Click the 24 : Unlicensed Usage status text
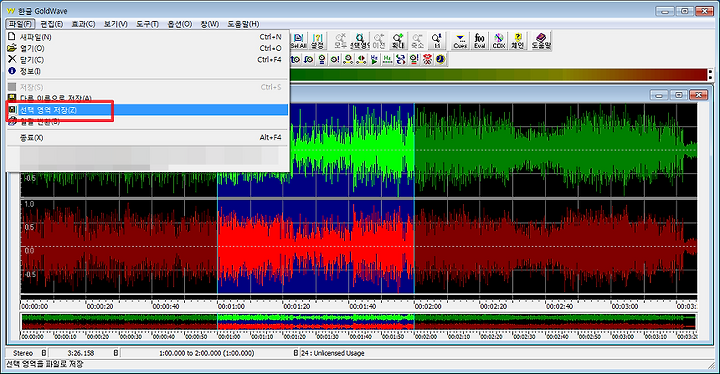The height and width of the screenshot is (374, 720). (332, 353)
